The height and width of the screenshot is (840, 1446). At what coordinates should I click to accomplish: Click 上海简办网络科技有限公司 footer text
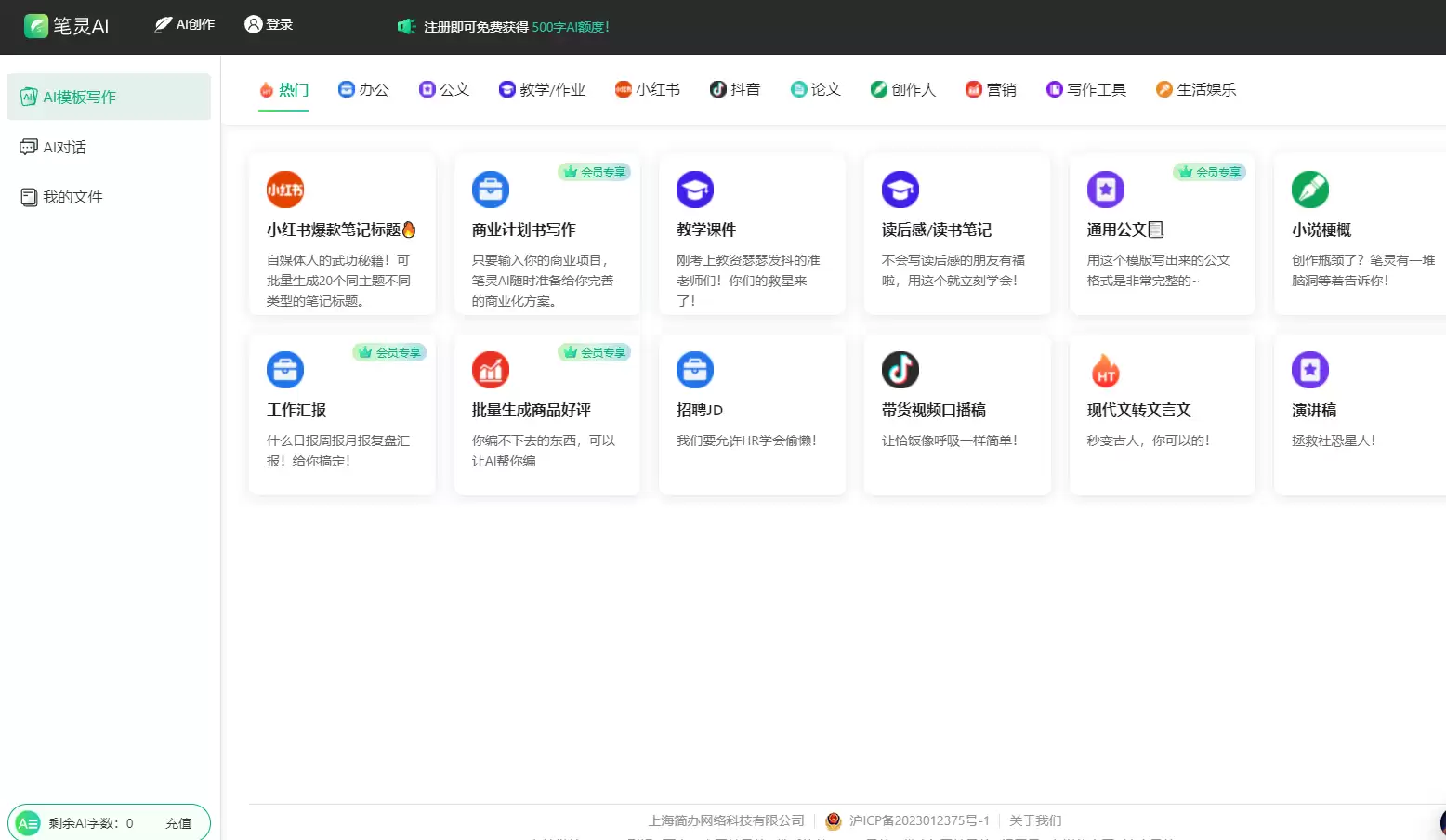point(727,820)
